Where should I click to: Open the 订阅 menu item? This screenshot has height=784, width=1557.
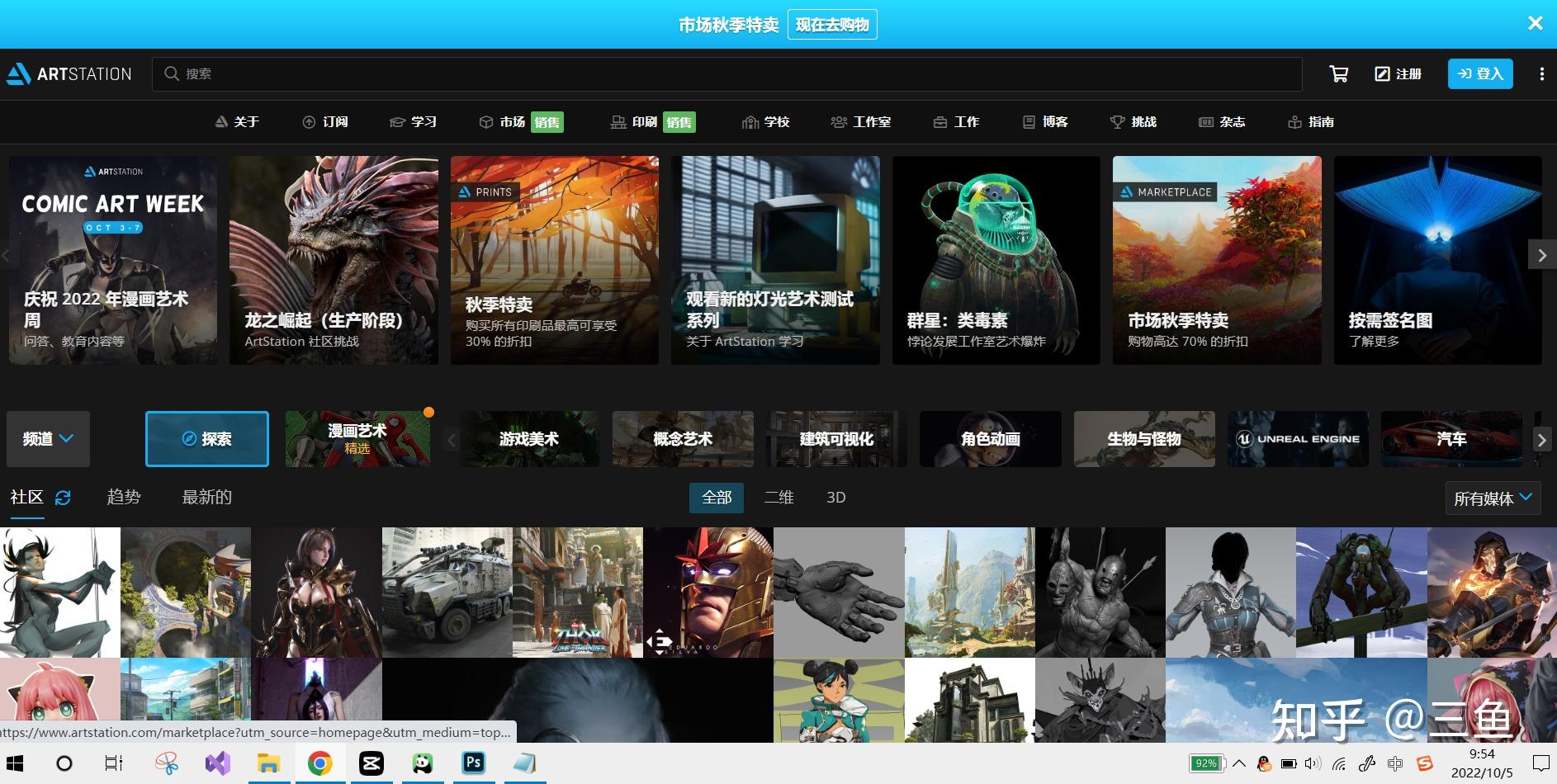coord(325,122)
